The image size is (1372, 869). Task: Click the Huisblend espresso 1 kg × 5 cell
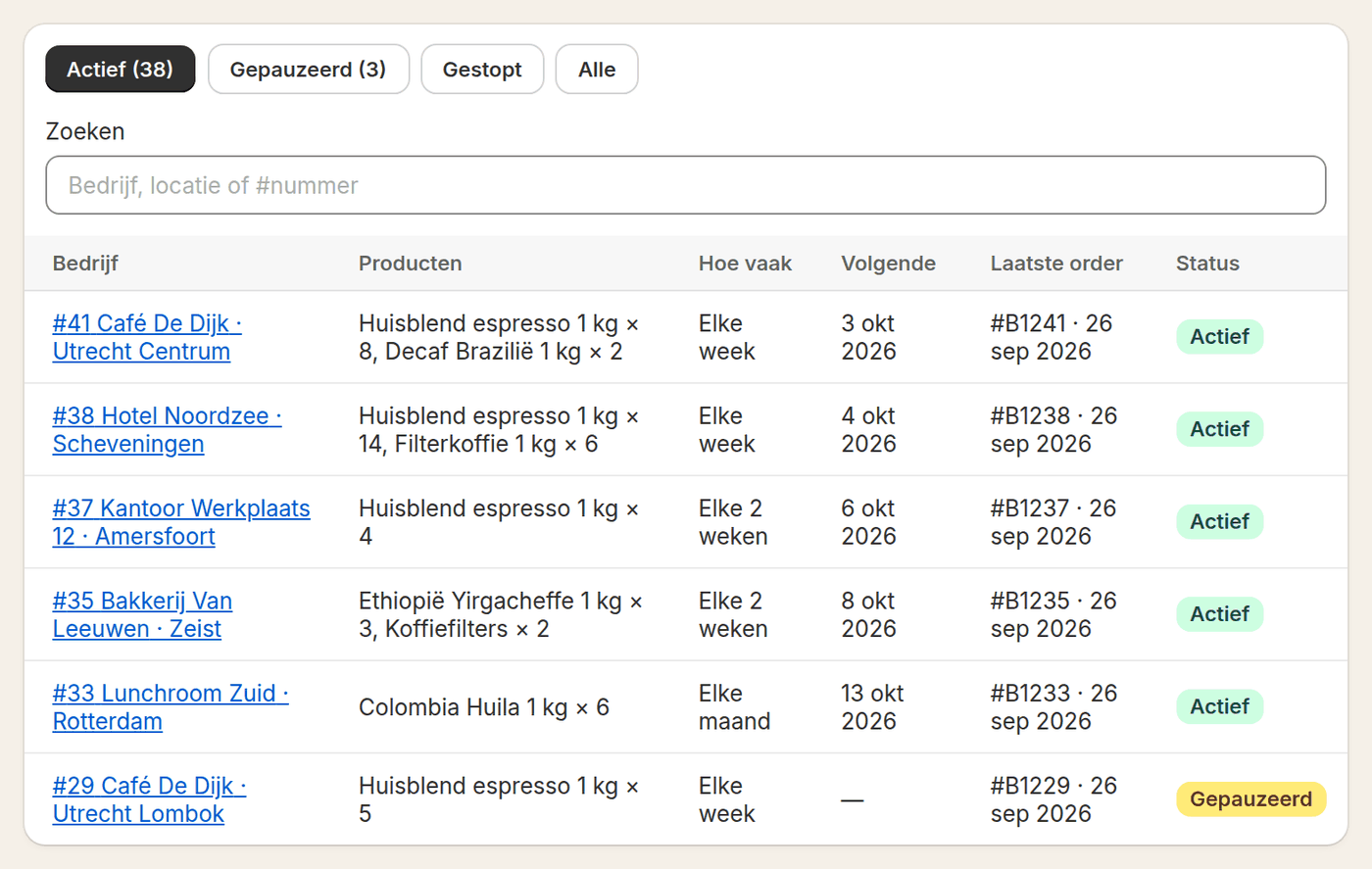coord(499,799)
